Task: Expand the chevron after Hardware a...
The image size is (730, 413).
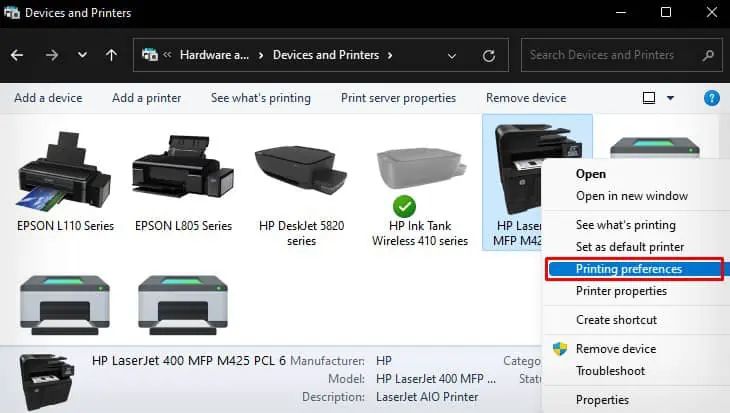Action: pos(261,55)
